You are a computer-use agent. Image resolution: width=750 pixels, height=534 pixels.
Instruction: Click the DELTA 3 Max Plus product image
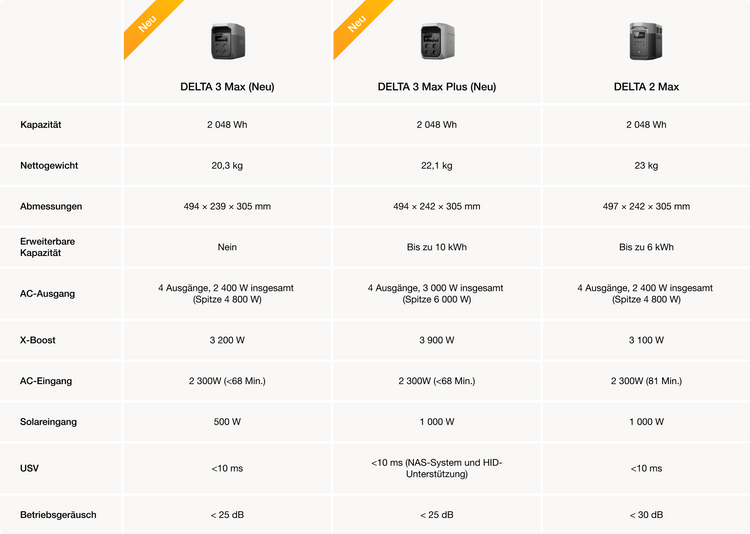(x=437, y=42)
